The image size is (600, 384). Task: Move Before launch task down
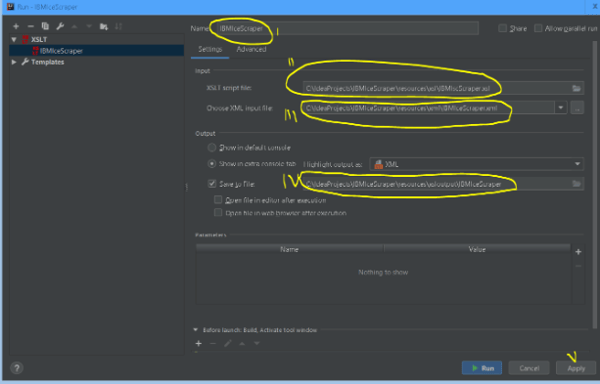click(x=257, y=343)
